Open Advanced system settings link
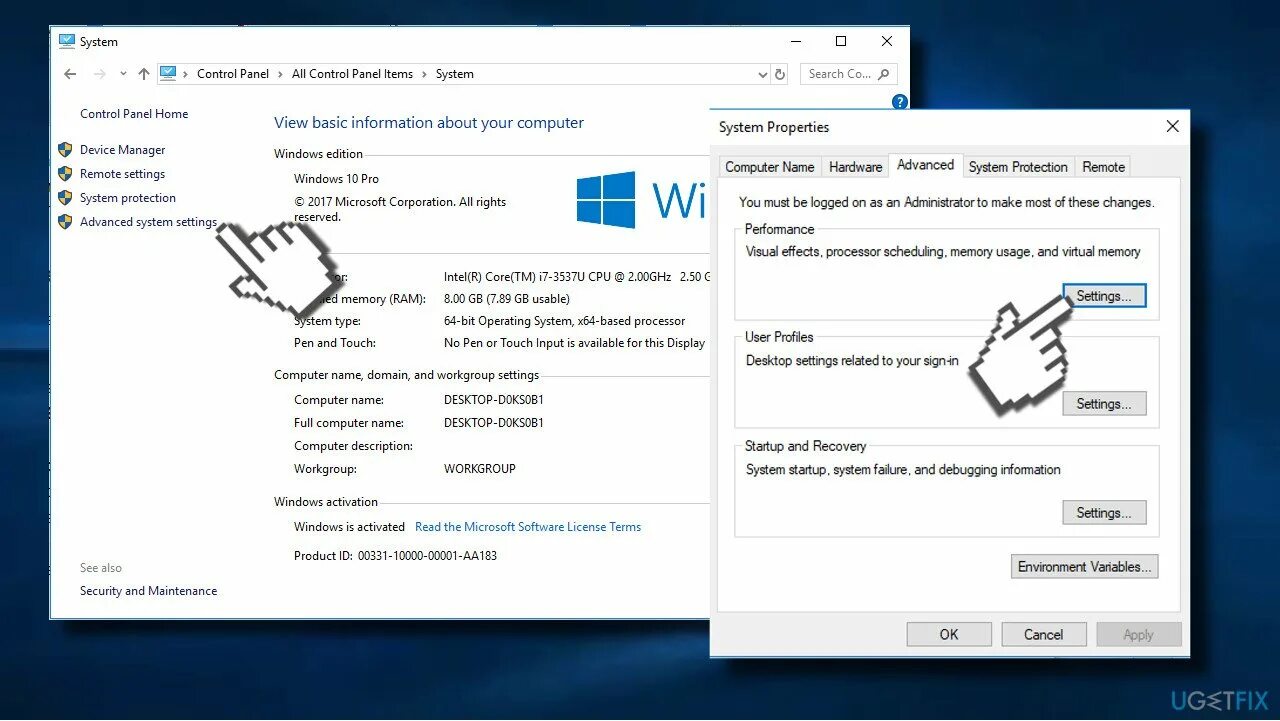Screen dimensions: 1280x721 click(148, 222)
